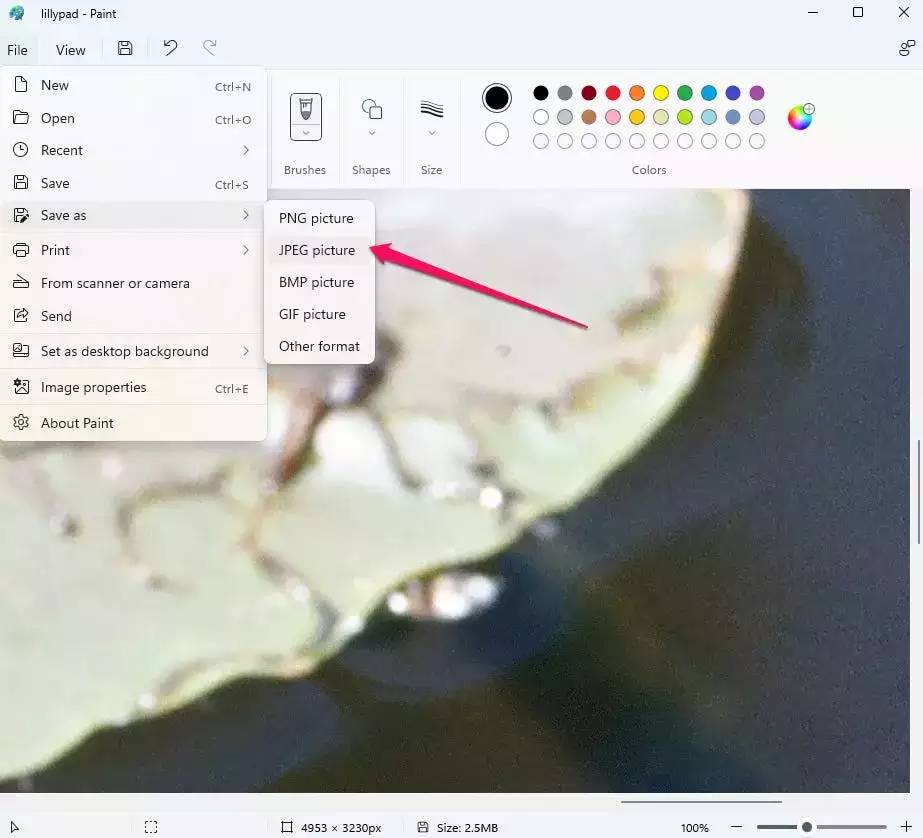Screen dimensions: 923x838
Task: Open the View menu
Action: 70,50
